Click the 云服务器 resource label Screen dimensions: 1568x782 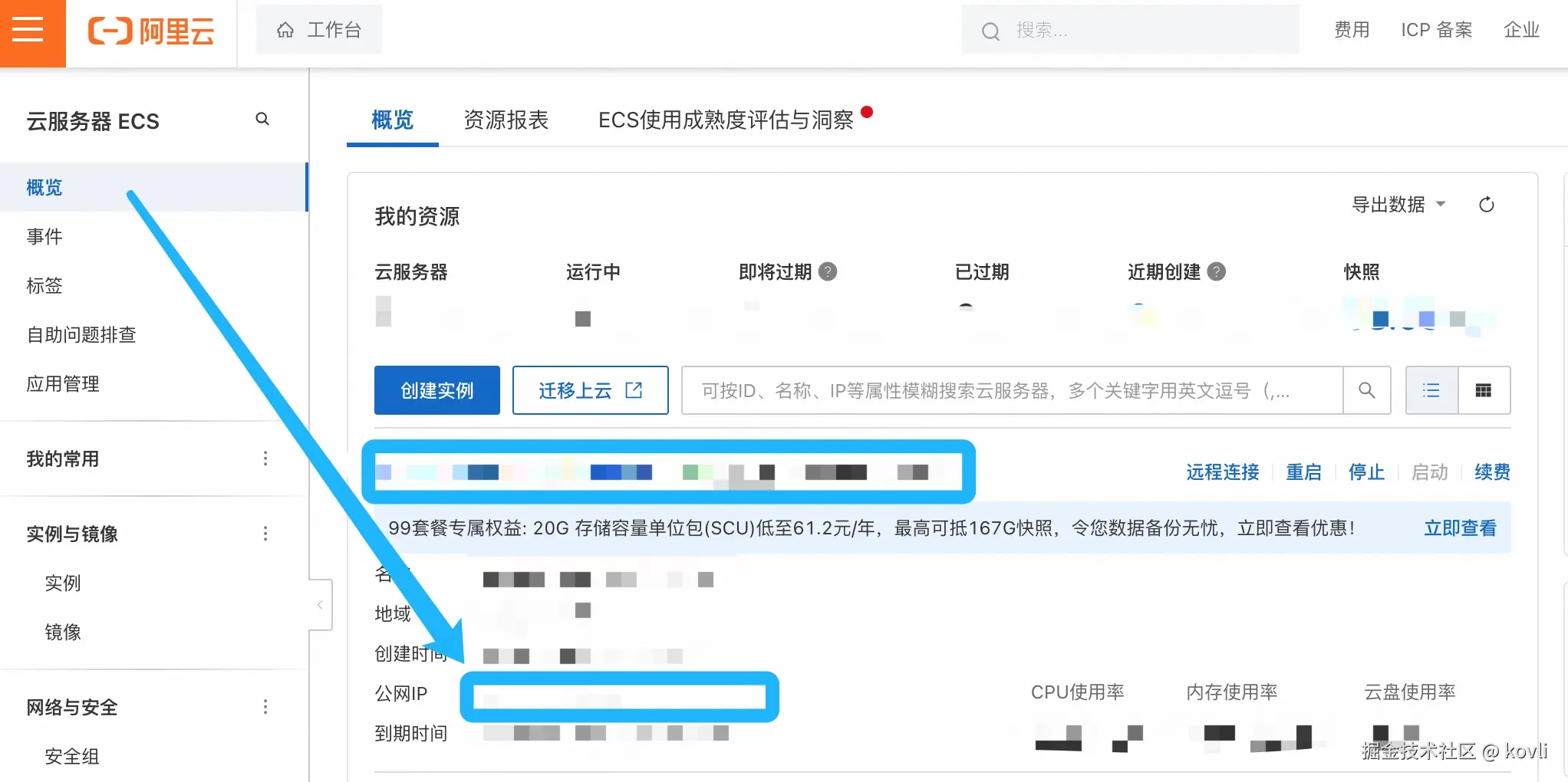(411, 271)
